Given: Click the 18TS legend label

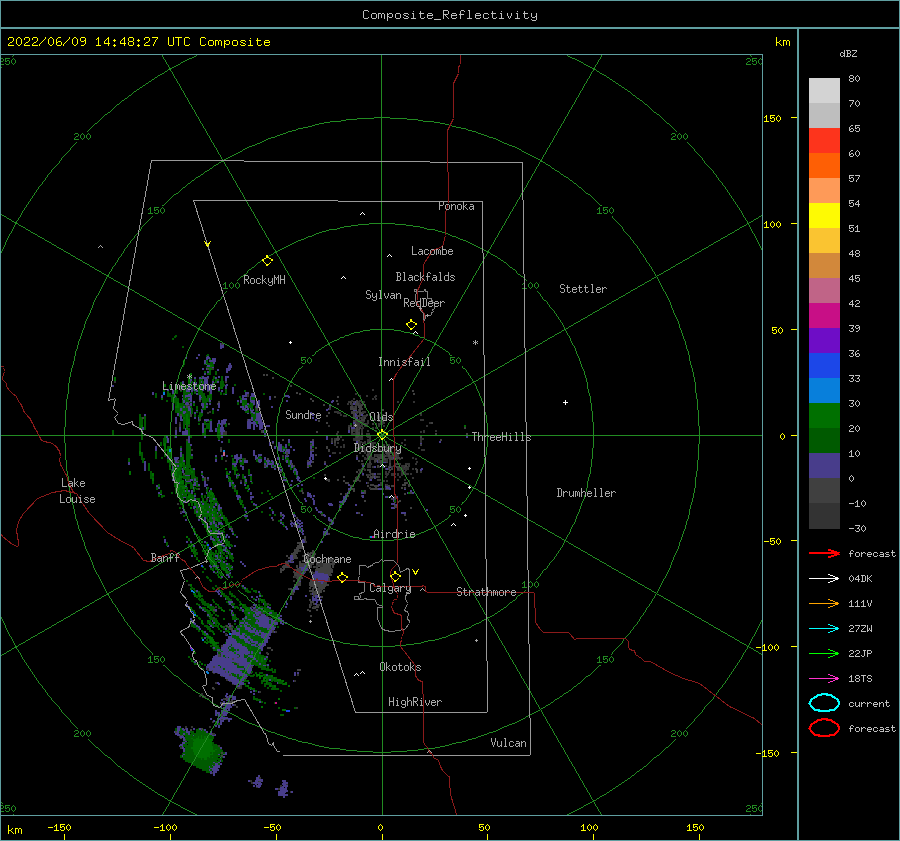Looking at the screenshot, I should (x=860, y=679).
